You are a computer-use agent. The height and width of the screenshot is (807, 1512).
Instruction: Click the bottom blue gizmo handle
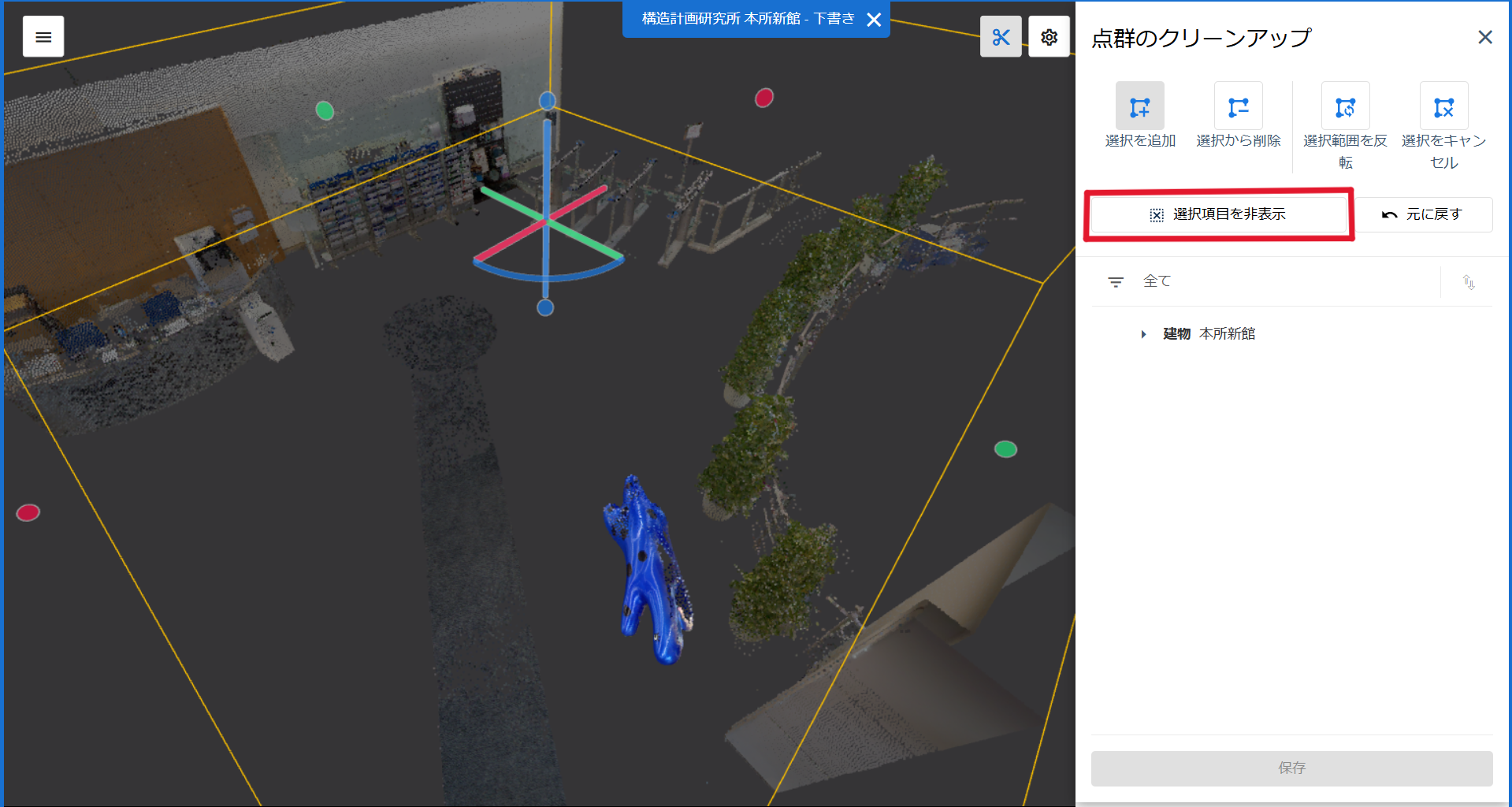[545, 307]
